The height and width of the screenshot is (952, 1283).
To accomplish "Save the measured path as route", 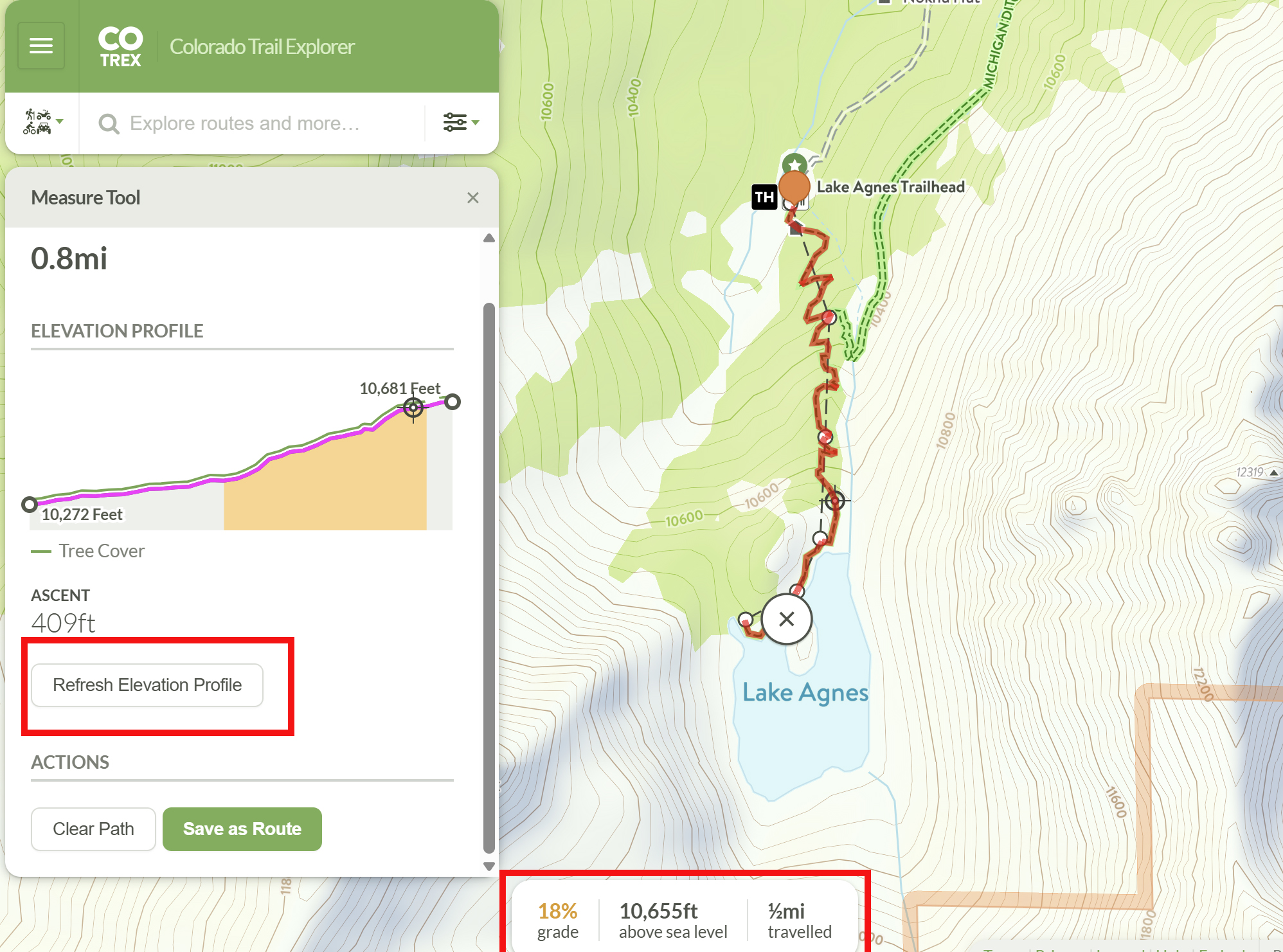I will [x=242, y=829].
